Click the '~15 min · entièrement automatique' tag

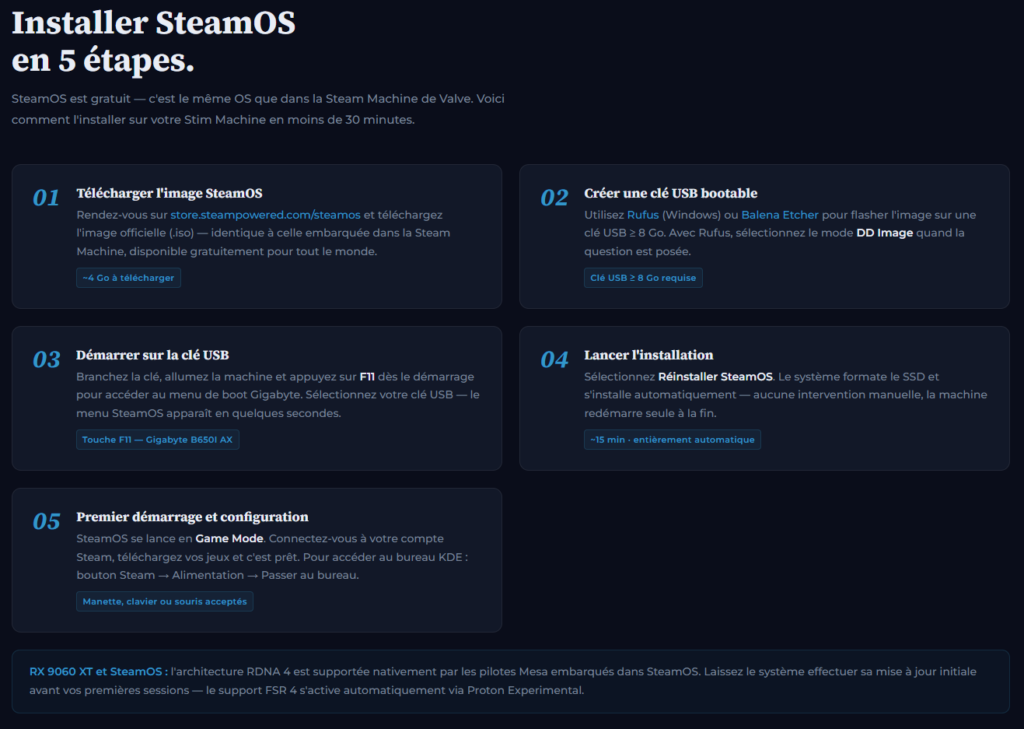672,440
